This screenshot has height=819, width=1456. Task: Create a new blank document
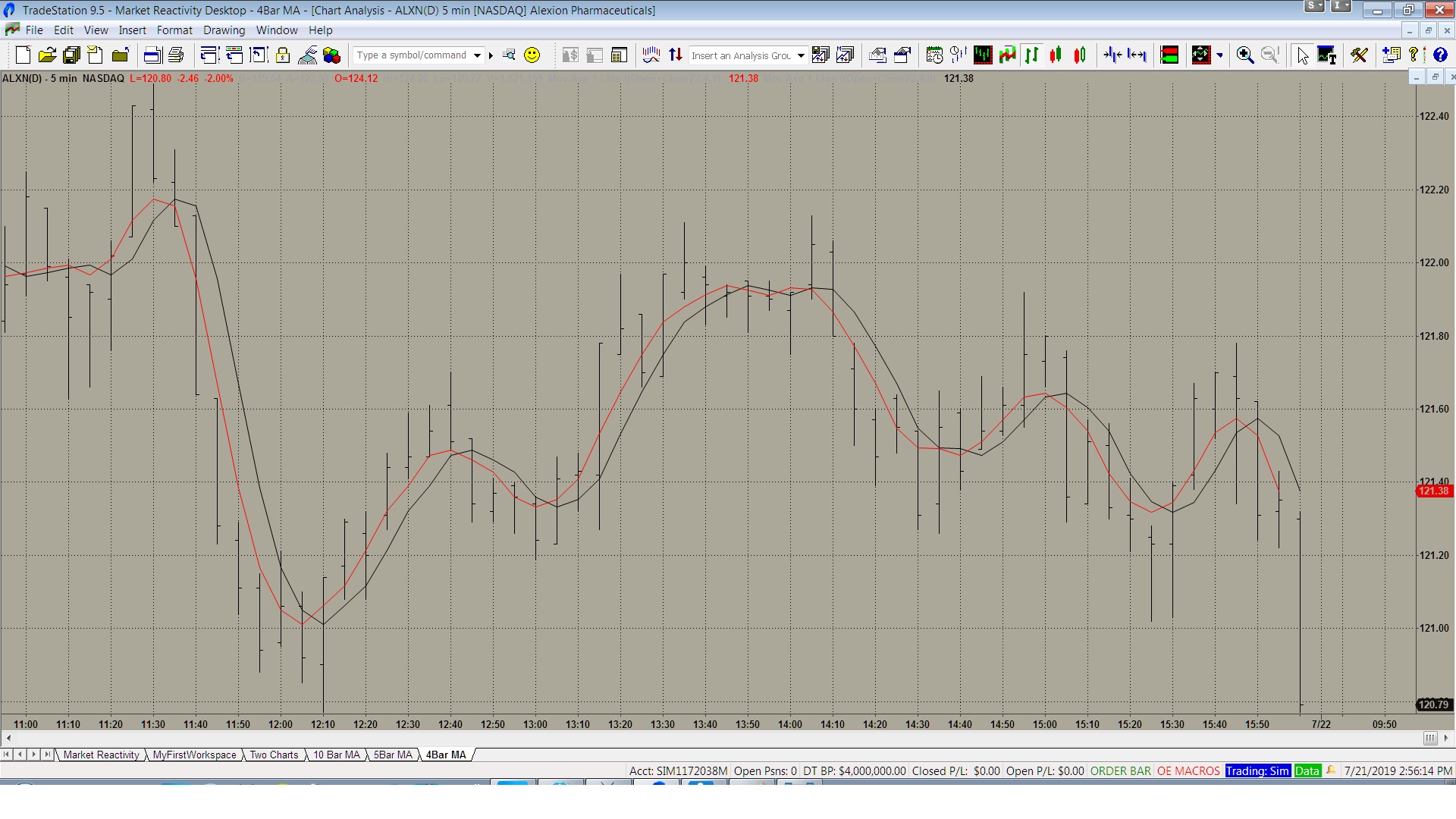click(x=23, y=55)
